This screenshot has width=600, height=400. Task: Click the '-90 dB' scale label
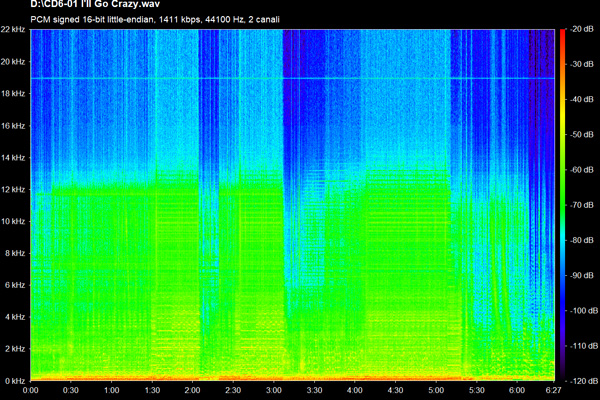(x=582, y=276)
